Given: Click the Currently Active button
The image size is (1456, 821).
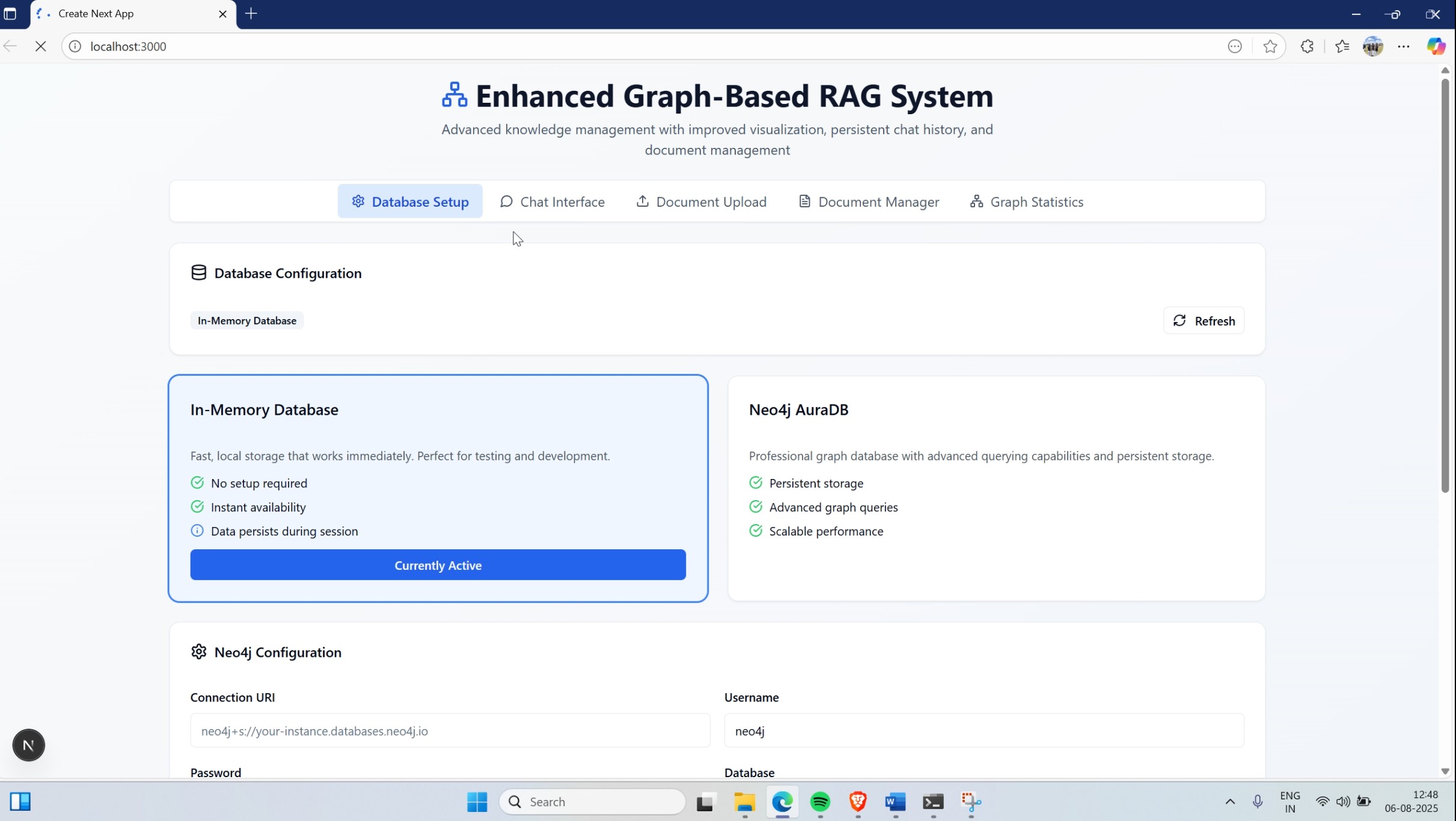Looking at the screenshot, I should click(438, 565).
